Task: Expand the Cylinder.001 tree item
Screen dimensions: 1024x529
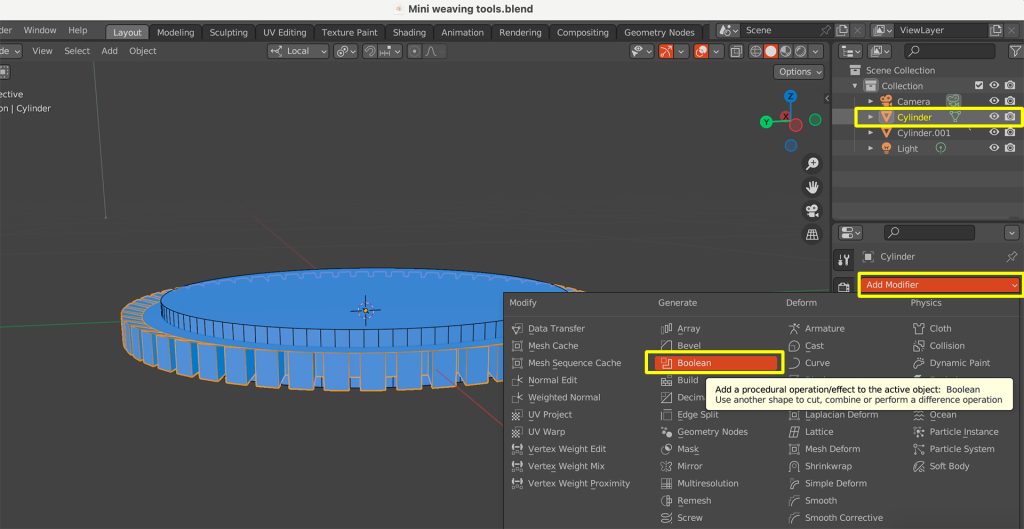Action: pos(871,133)
